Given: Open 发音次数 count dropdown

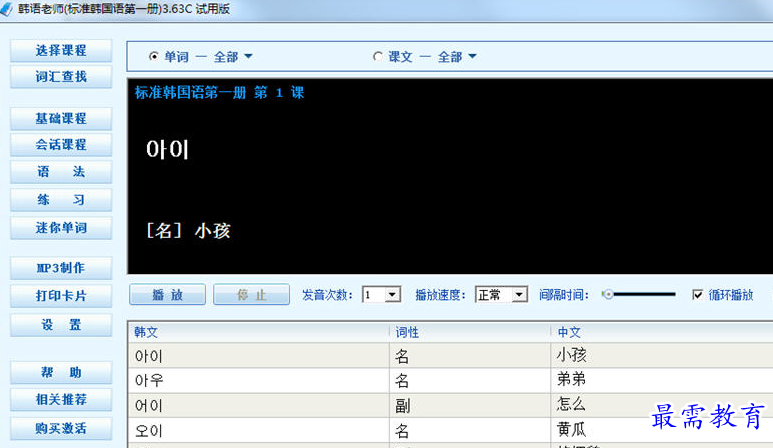Looking at the screenshot, I should pyautogui.click(x=392, y=295).
